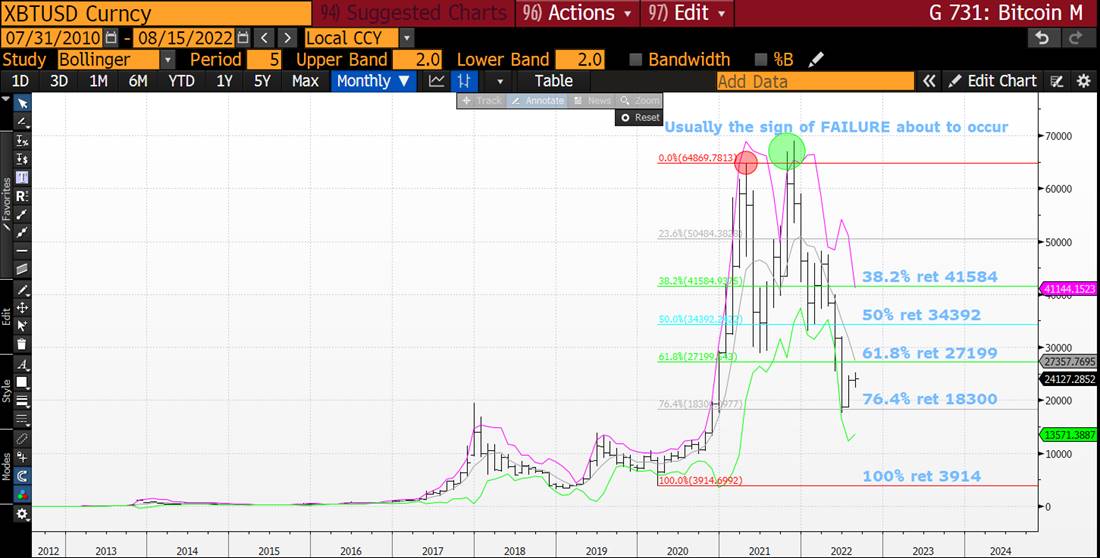The width and height of the screenshot is (1100, 558).
Task: Toggle the News overlay button
Action: tap(592, 101)
